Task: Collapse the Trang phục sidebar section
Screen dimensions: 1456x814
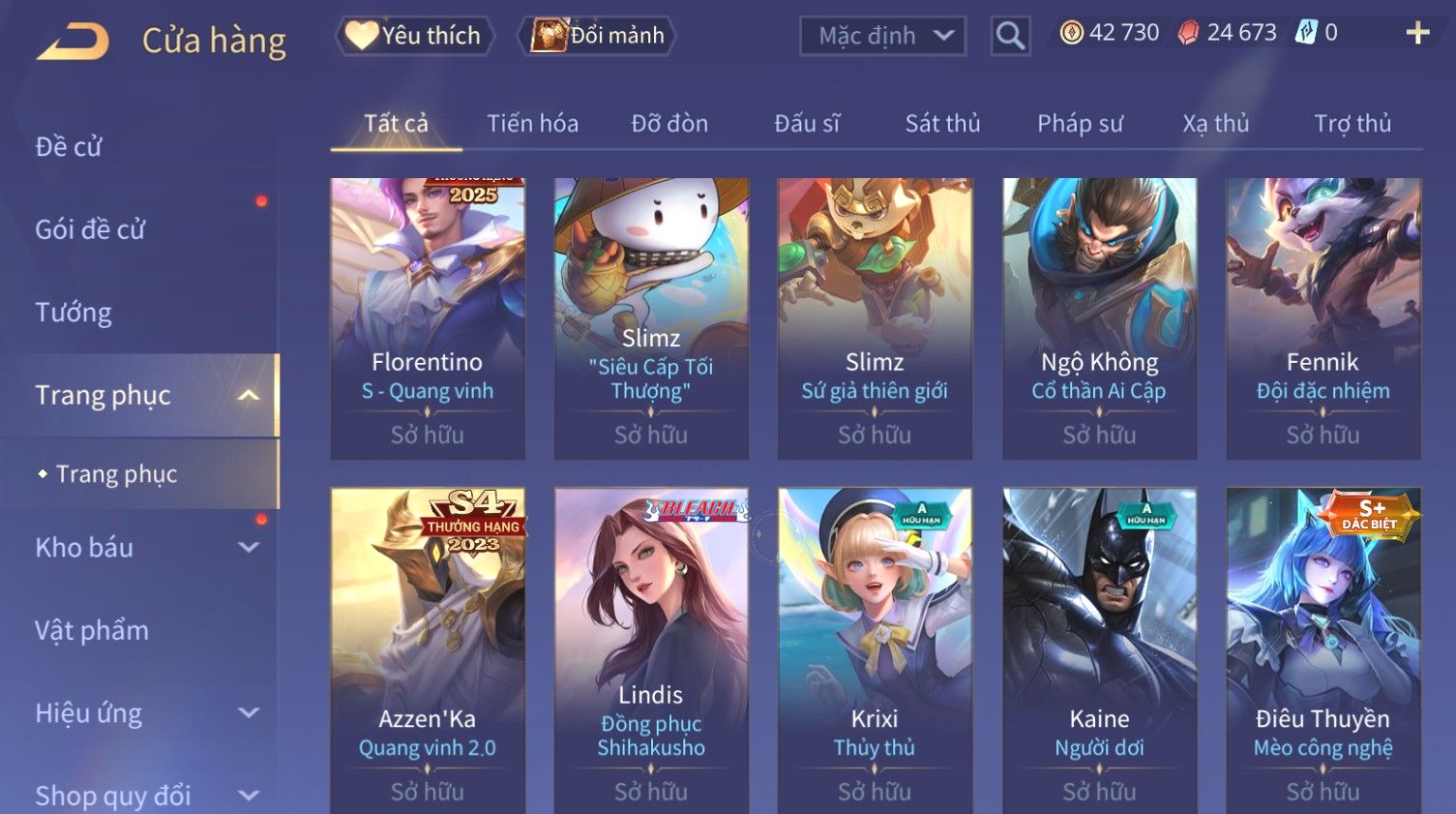Action: click(x=249, y=395)
